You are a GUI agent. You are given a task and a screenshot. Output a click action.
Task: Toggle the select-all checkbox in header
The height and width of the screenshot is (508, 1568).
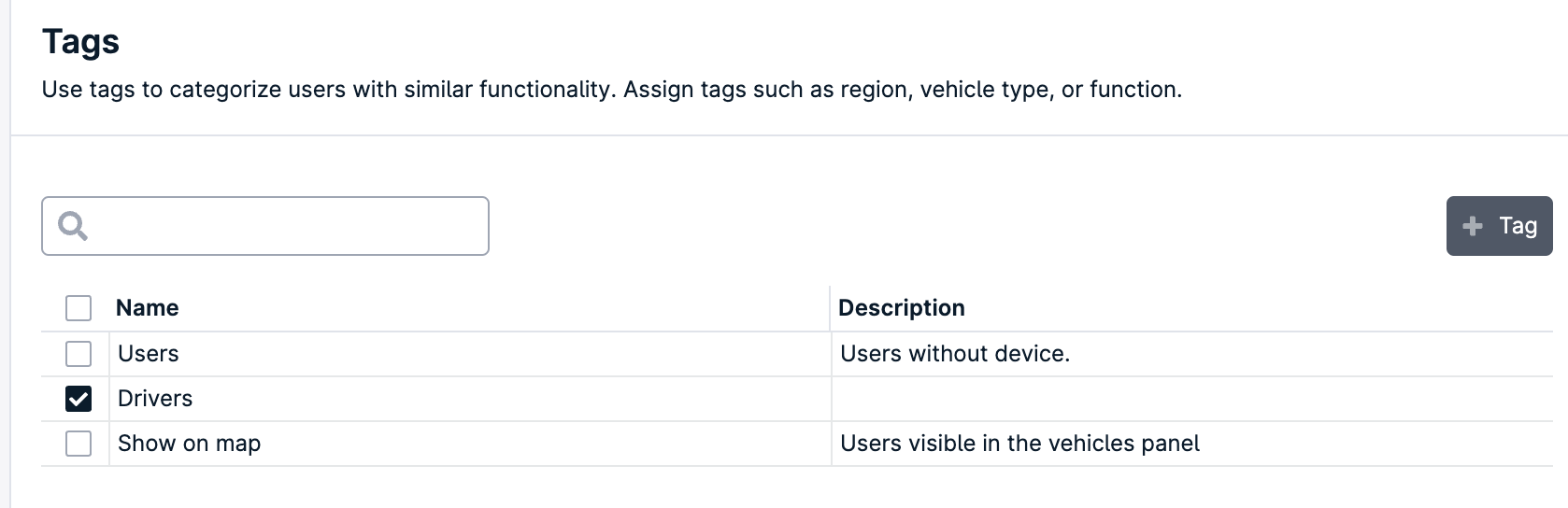point(78,308)
